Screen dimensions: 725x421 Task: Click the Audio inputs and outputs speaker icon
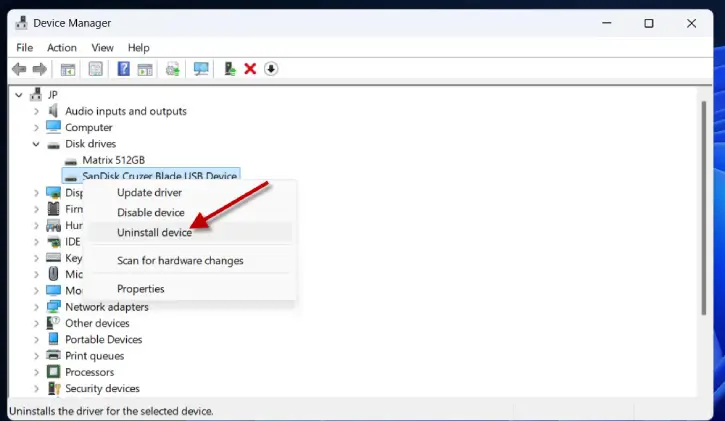click(54, 111)
